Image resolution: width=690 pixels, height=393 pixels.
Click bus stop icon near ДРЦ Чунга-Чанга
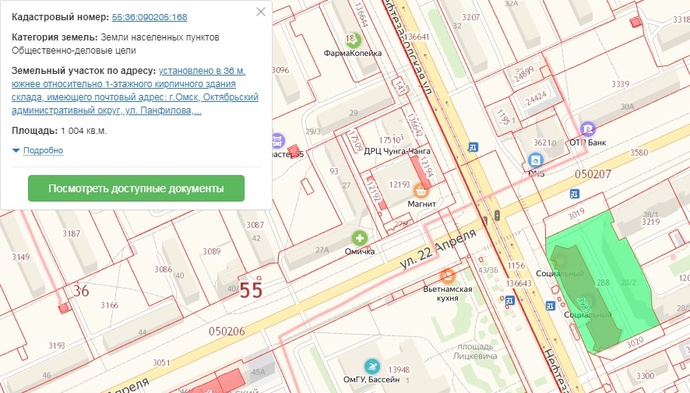[x=473, y=147]
